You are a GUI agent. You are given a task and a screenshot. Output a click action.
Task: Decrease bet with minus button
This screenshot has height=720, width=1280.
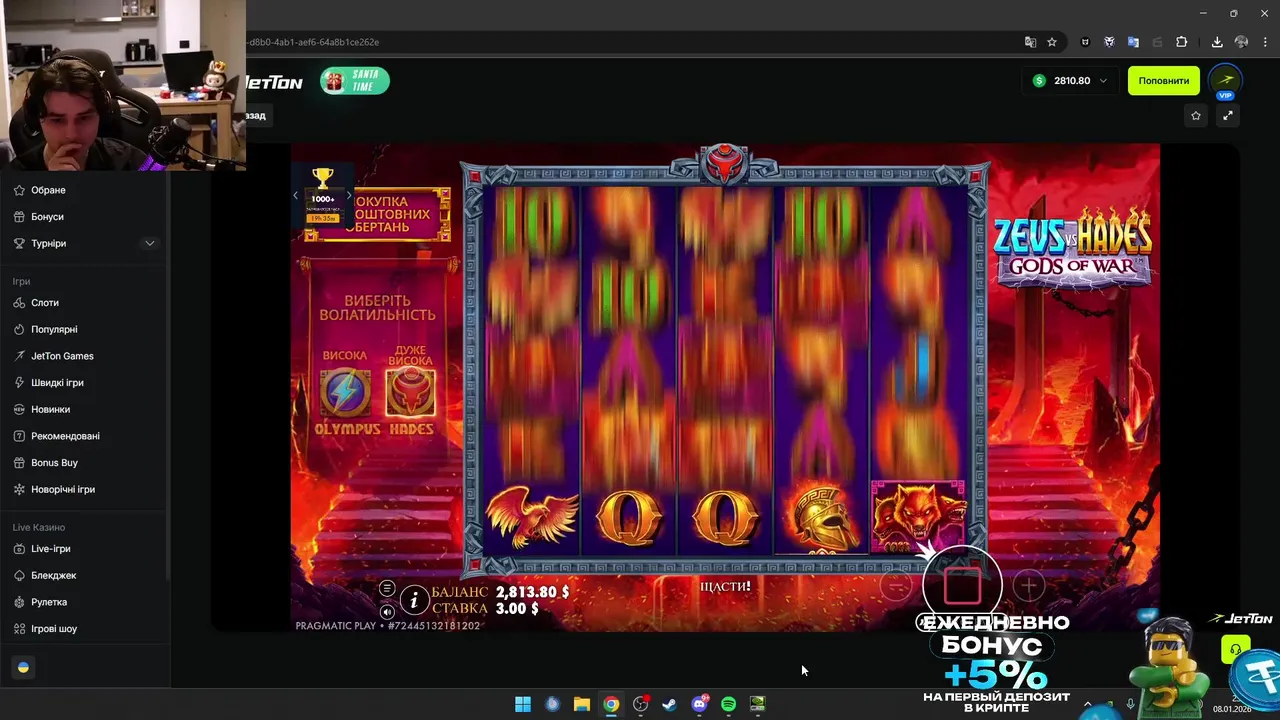coord(896,587)
